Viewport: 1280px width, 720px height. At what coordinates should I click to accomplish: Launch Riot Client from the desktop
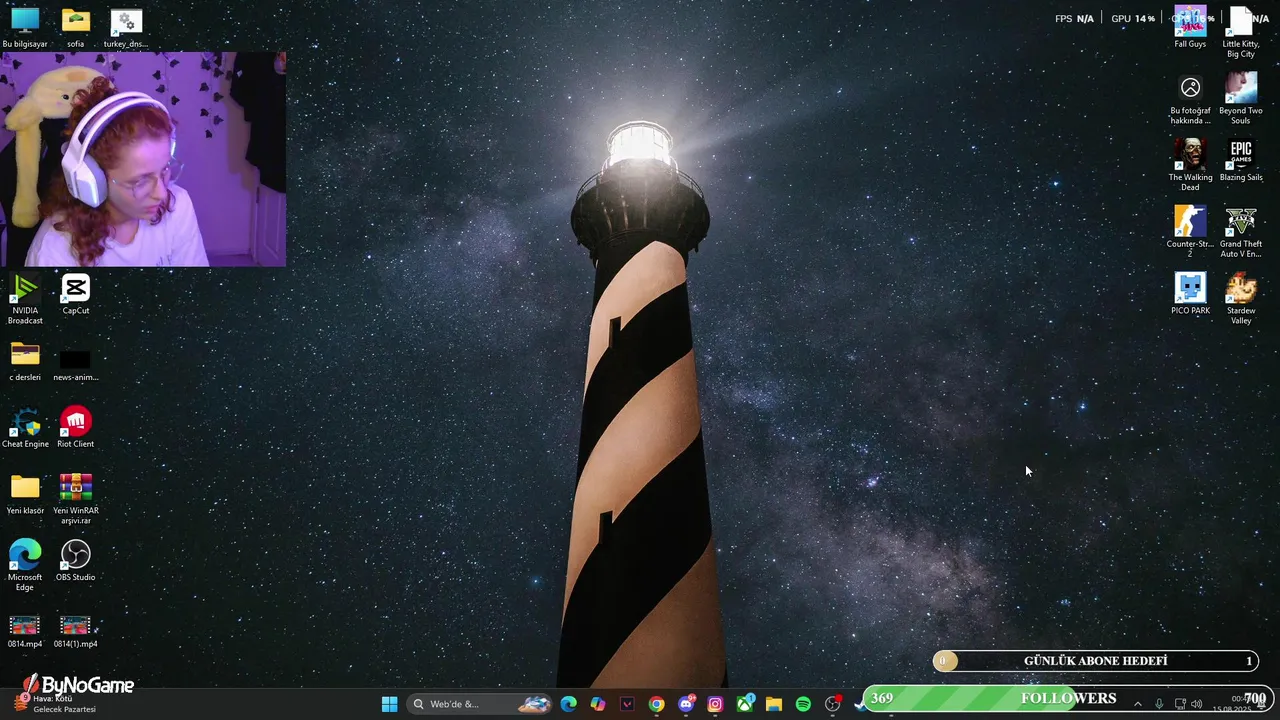[x=76, y=427]
